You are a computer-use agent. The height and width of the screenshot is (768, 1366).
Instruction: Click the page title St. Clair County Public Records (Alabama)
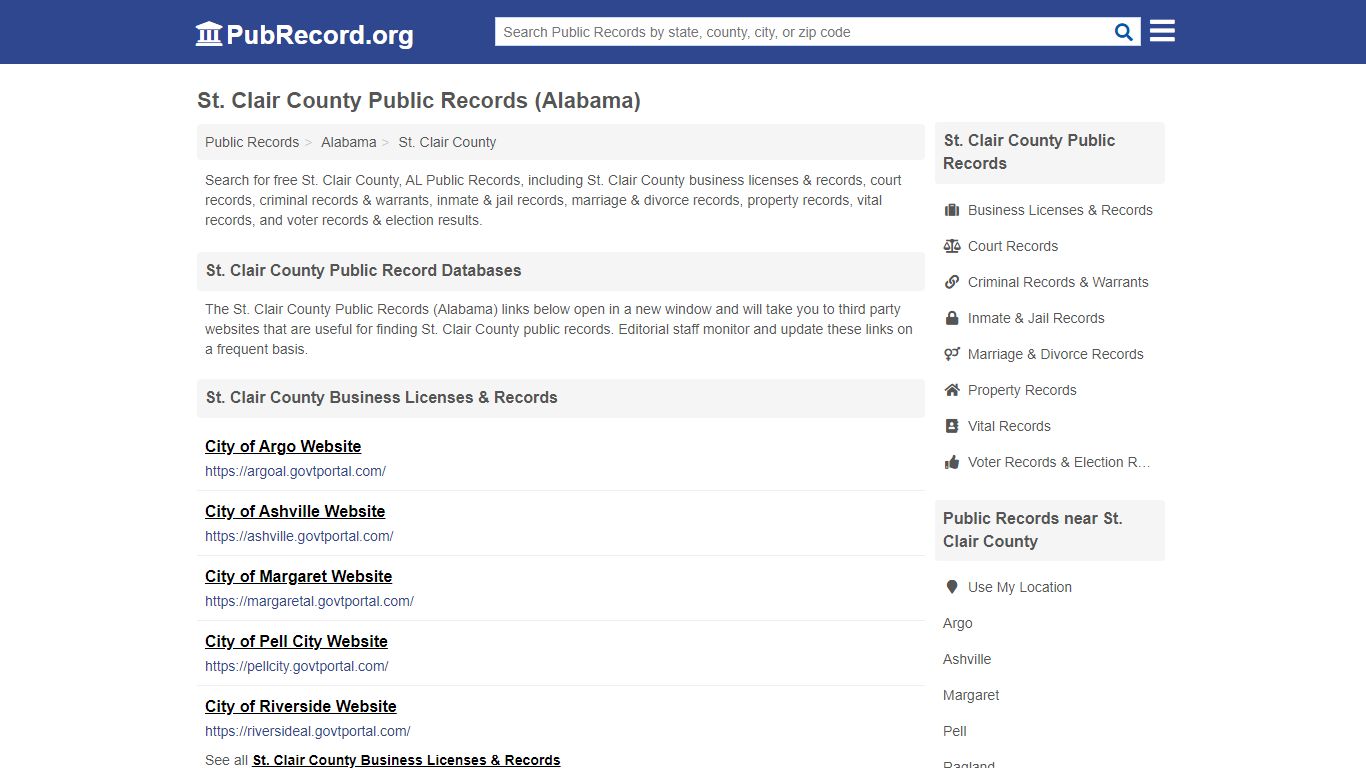[x=419, y=100]
